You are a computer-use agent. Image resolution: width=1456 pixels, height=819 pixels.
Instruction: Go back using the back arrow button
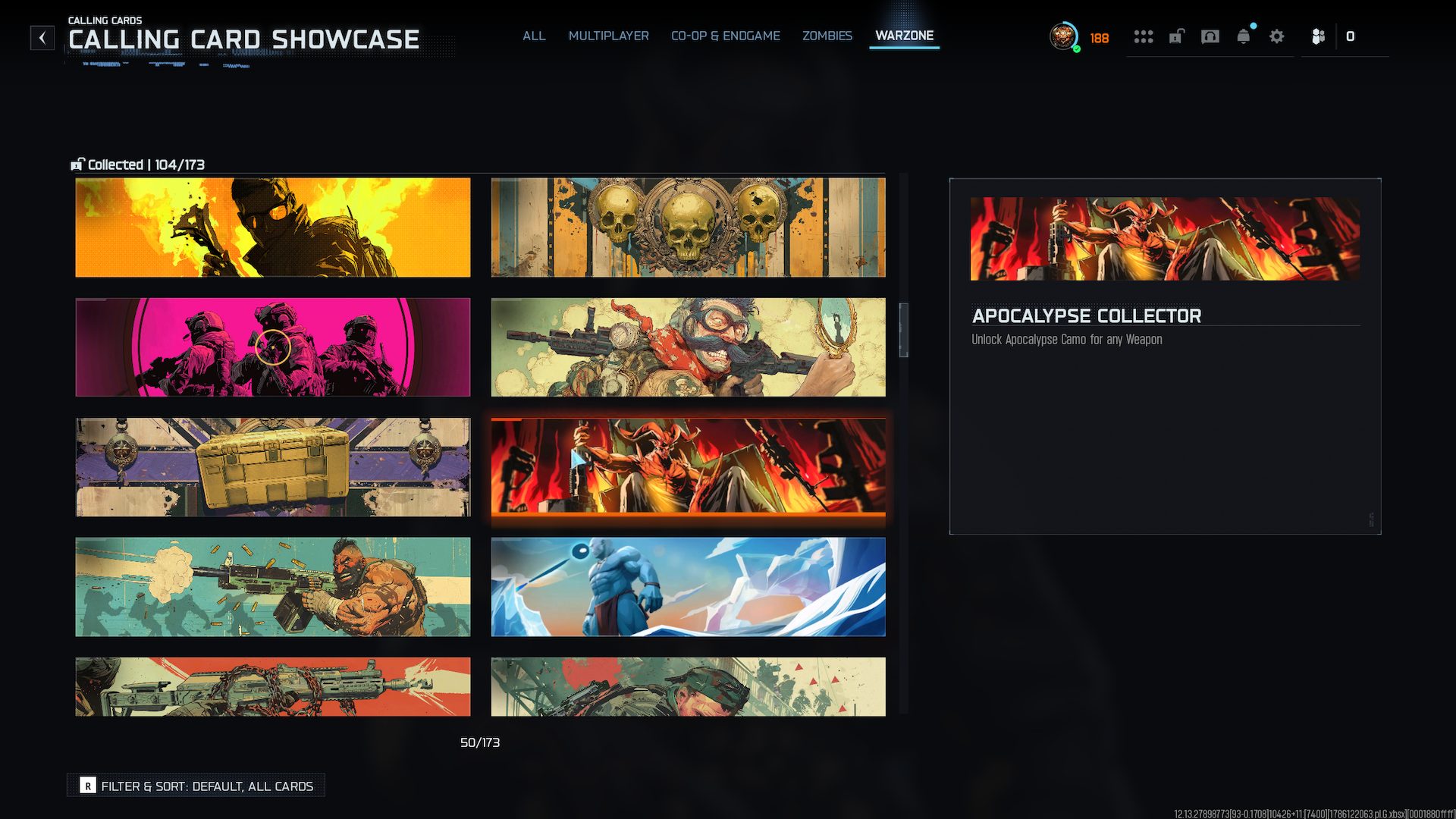(42, 38)
